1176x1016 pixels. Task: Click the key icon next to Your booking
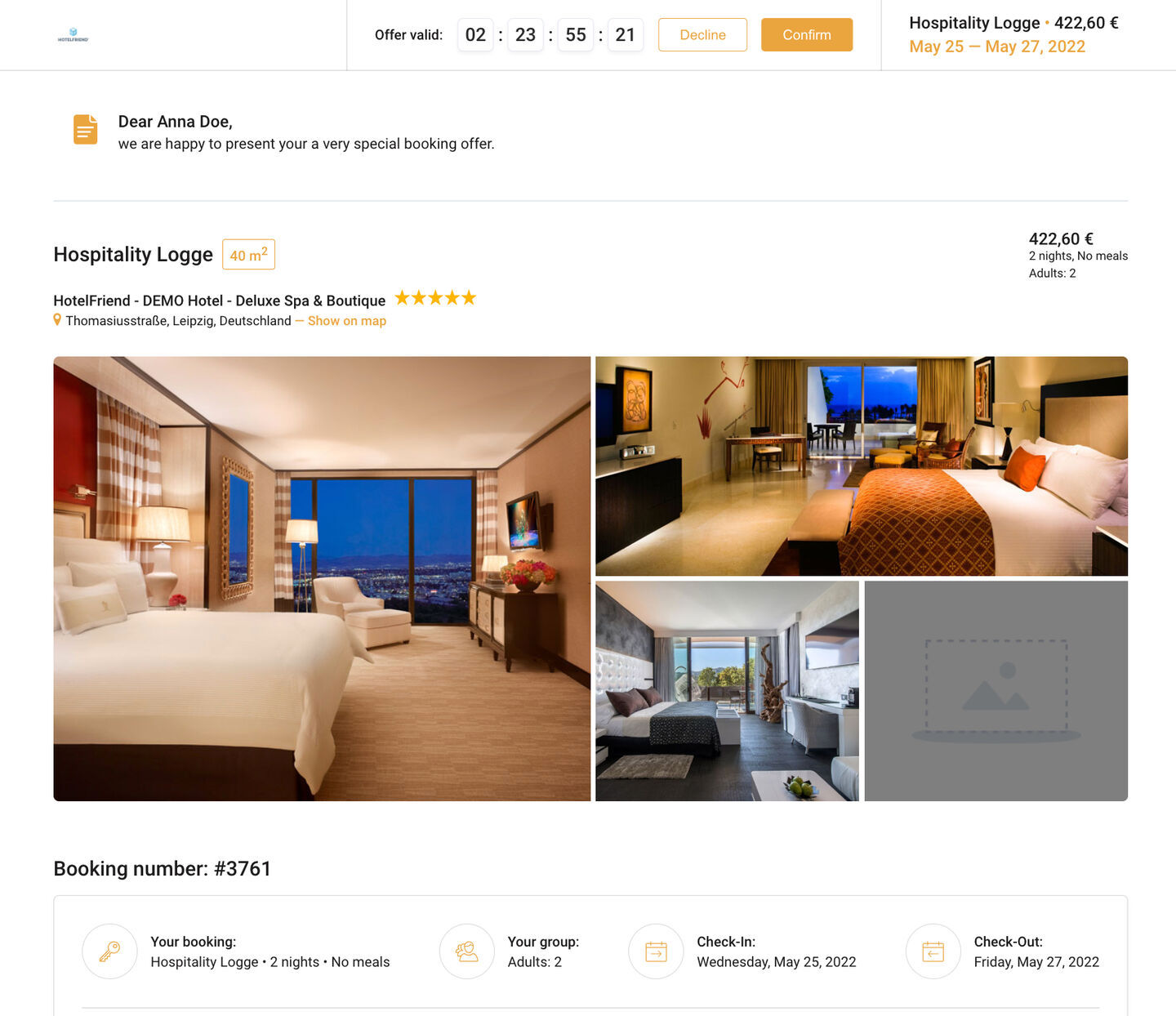click(109, 951)
